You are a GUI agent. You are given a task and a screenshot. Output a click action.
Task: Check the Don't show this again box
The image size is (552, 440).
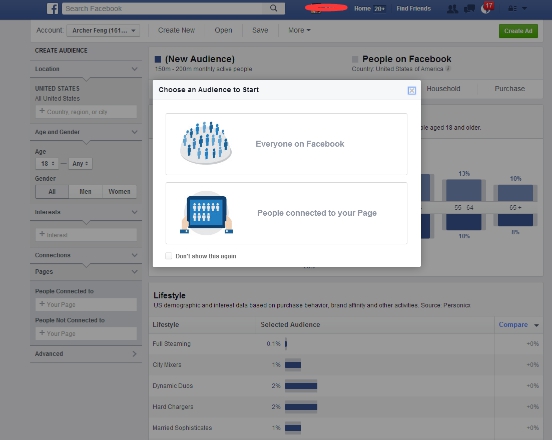point(169,256)
